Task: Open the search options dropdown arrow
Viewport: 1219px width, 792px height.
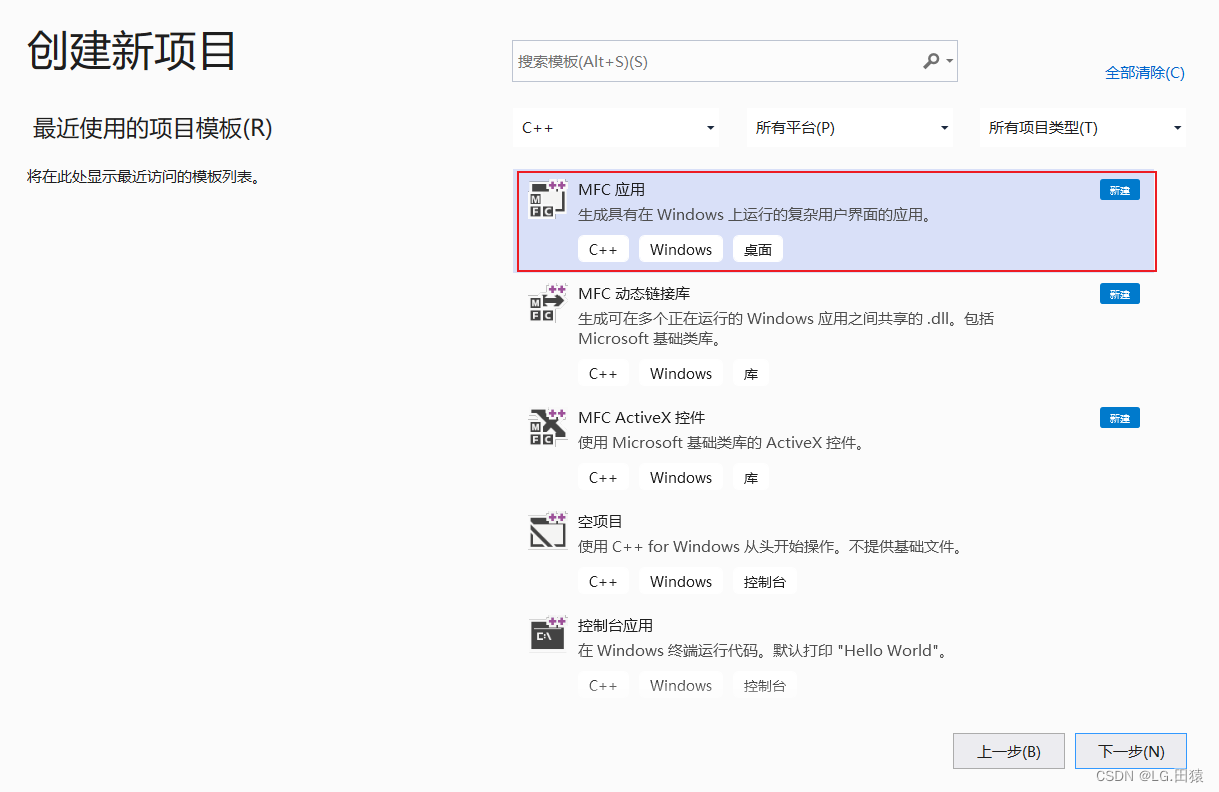Action: (x=949, y=62)
